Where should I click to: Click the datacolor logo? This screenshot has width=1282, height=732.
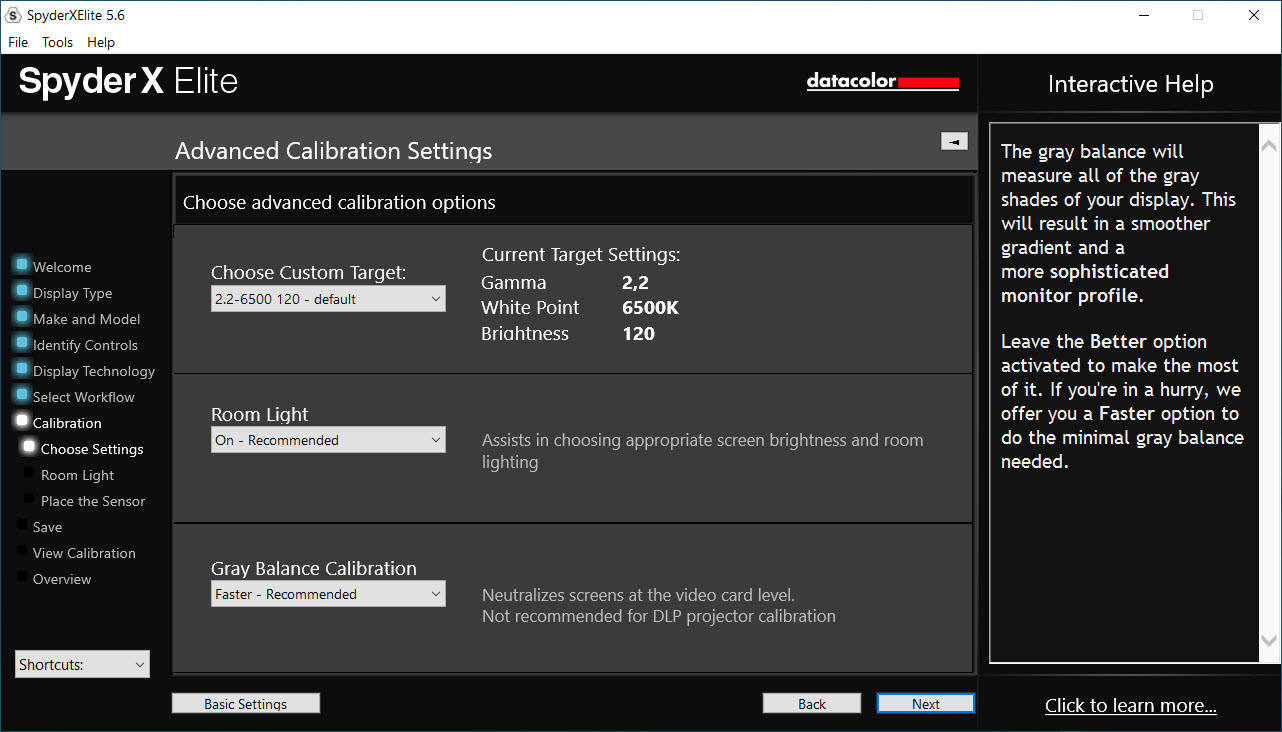point(883,82)
